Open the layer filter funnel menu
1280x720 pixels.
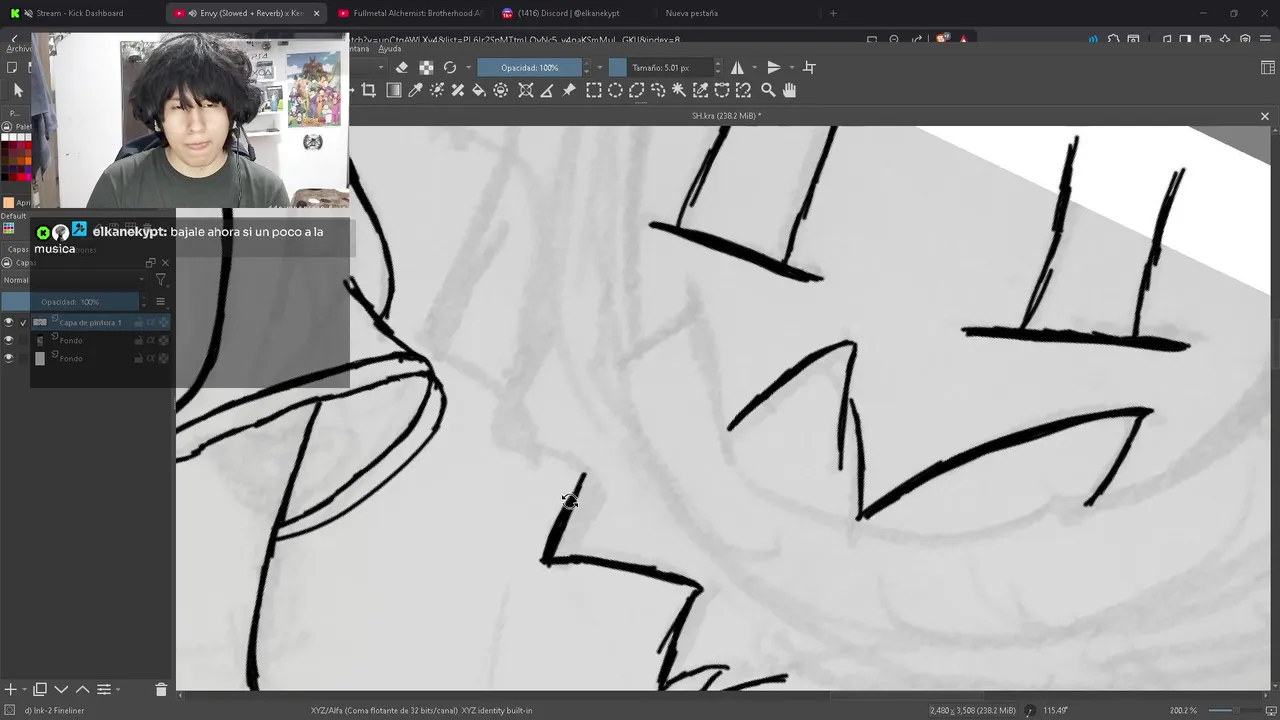pos(161,280)
